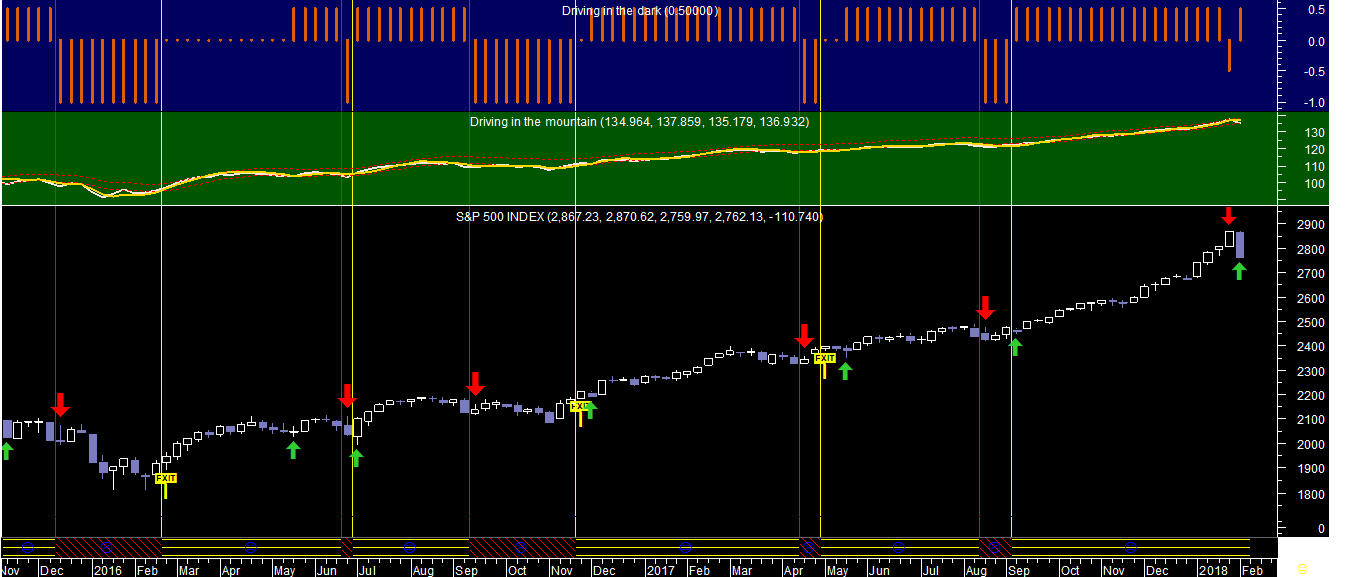Click the large white January 2018 candlestick
Image resolution: width=1352 pixels, height=577 pixels.
(x=1229, y=239)
